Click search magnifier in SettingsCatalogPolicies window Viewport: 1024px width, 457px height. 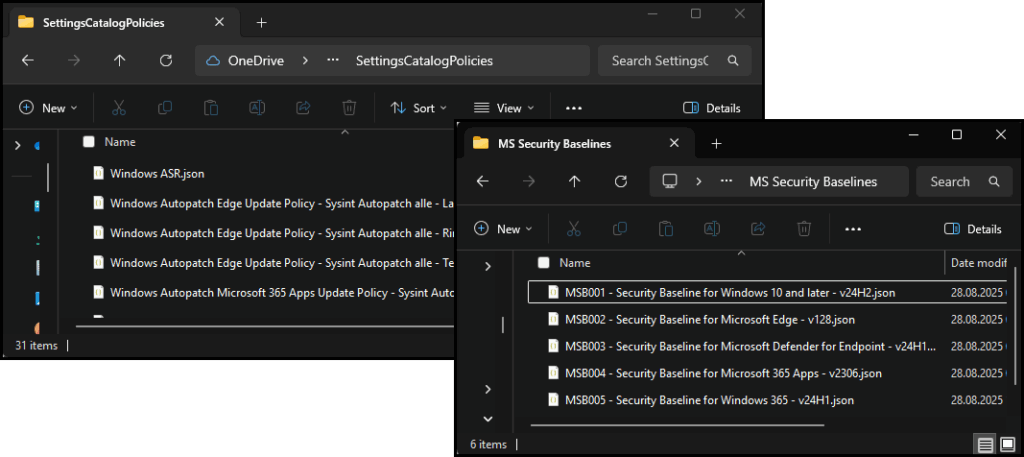[x=733, y=61]
